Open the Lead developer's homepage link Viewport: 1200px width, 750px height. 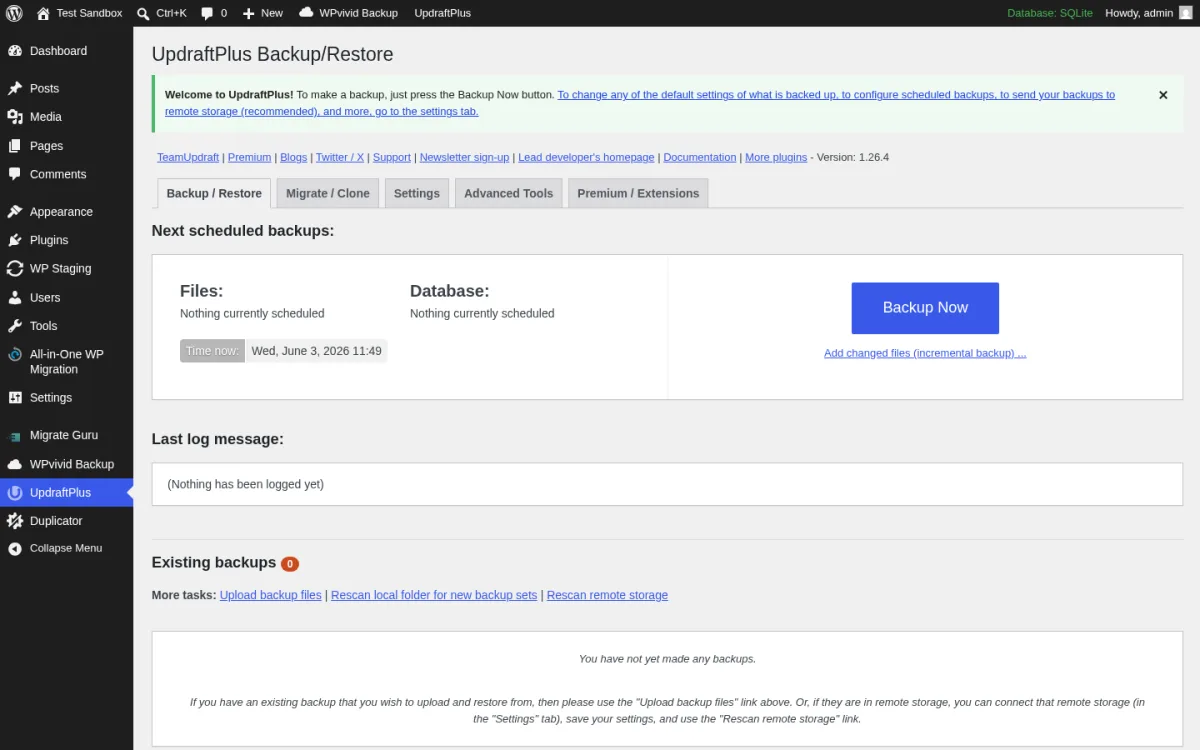(586, 157)
